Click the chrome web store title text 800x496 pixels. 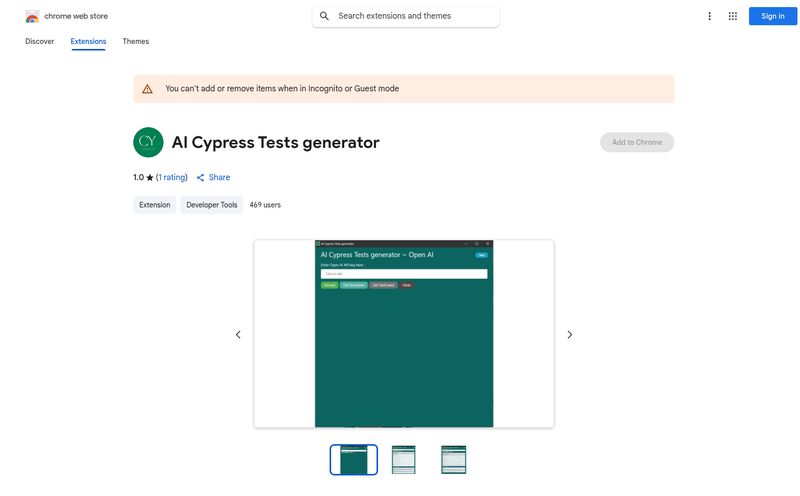pos(76,16)
